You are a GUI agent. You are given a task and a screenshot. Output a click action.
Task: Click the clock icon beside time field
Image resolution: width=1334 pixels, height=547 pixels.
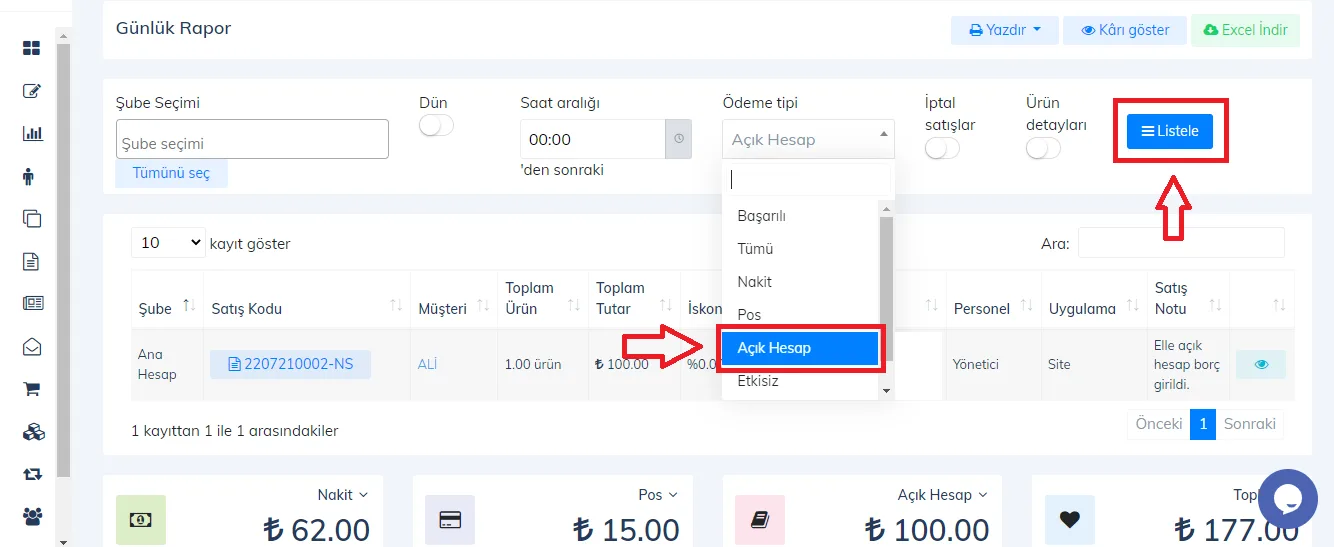point(679,139)
